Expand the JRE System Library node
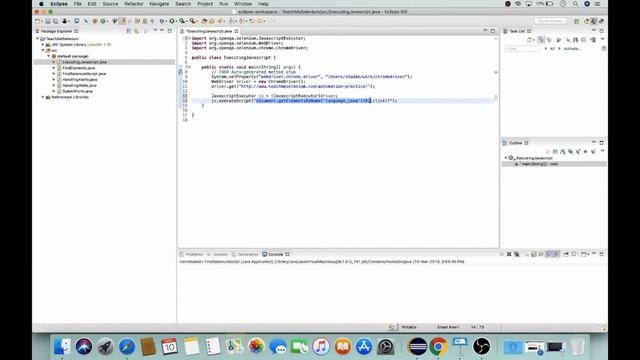Screen dimensions: 640x360 [x=43, y=44]
